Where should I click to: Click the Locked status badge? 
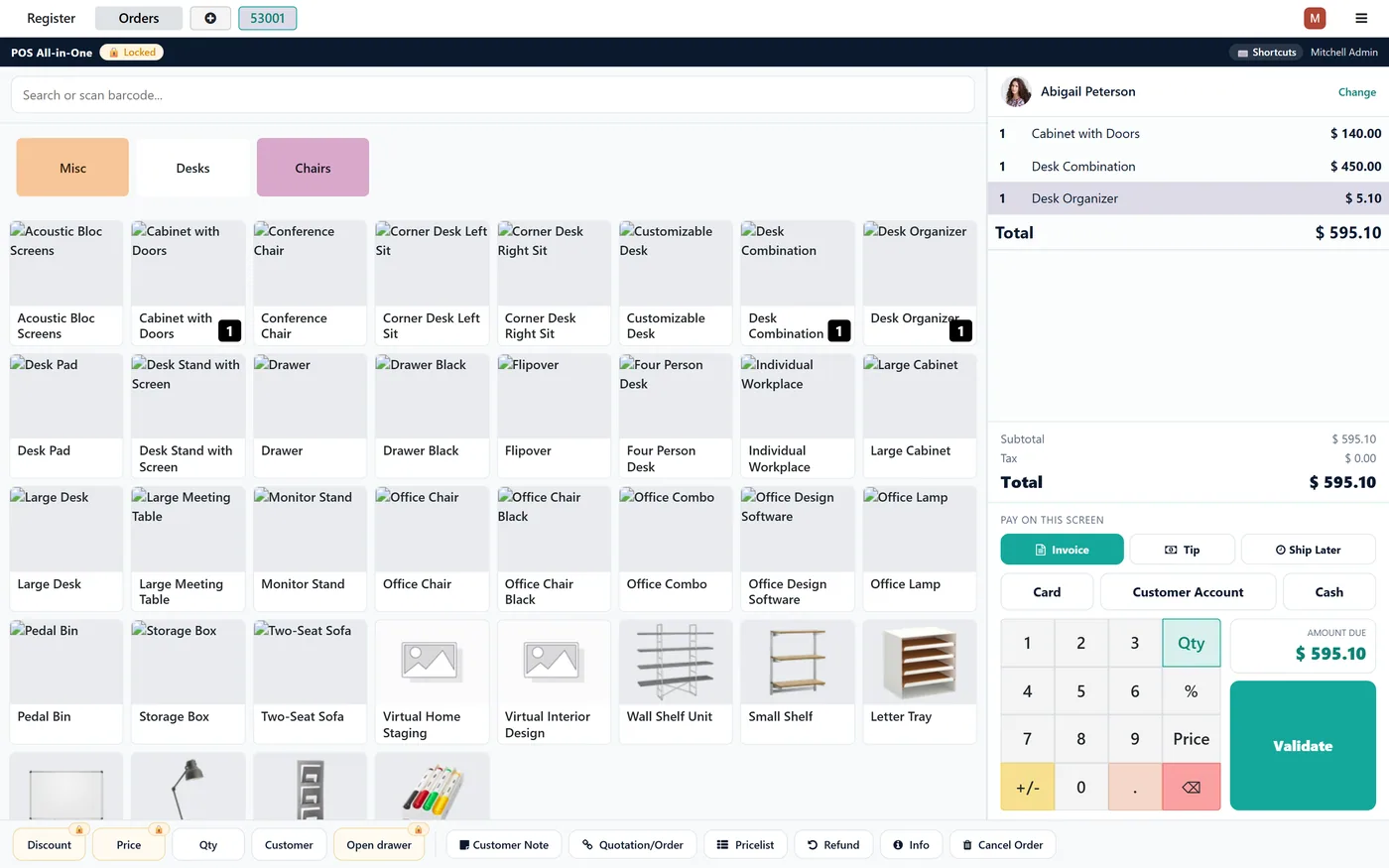click(132, 53)
